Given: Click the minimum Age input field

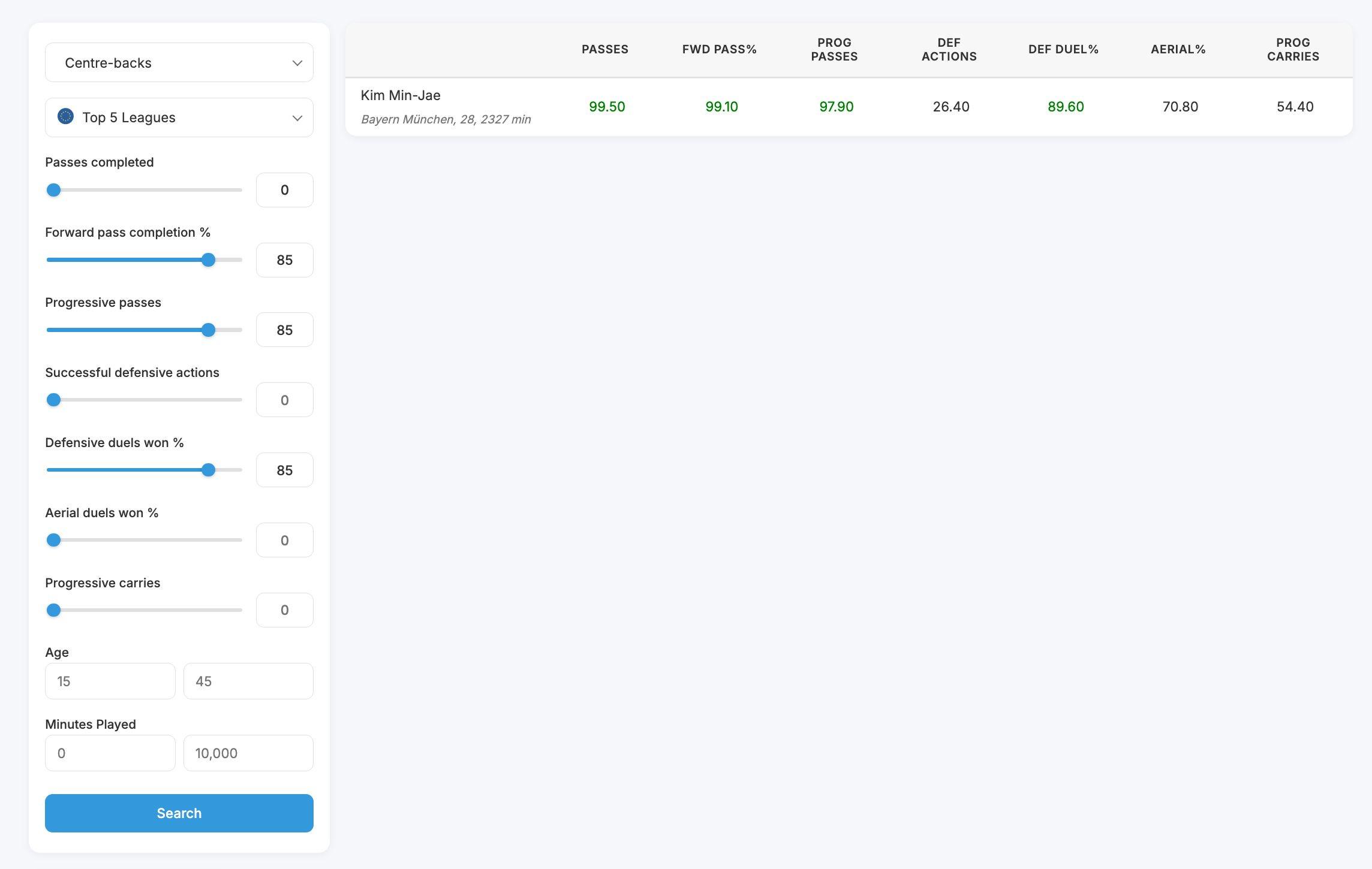Looking at the screenshot, I should tap(110, 681).
